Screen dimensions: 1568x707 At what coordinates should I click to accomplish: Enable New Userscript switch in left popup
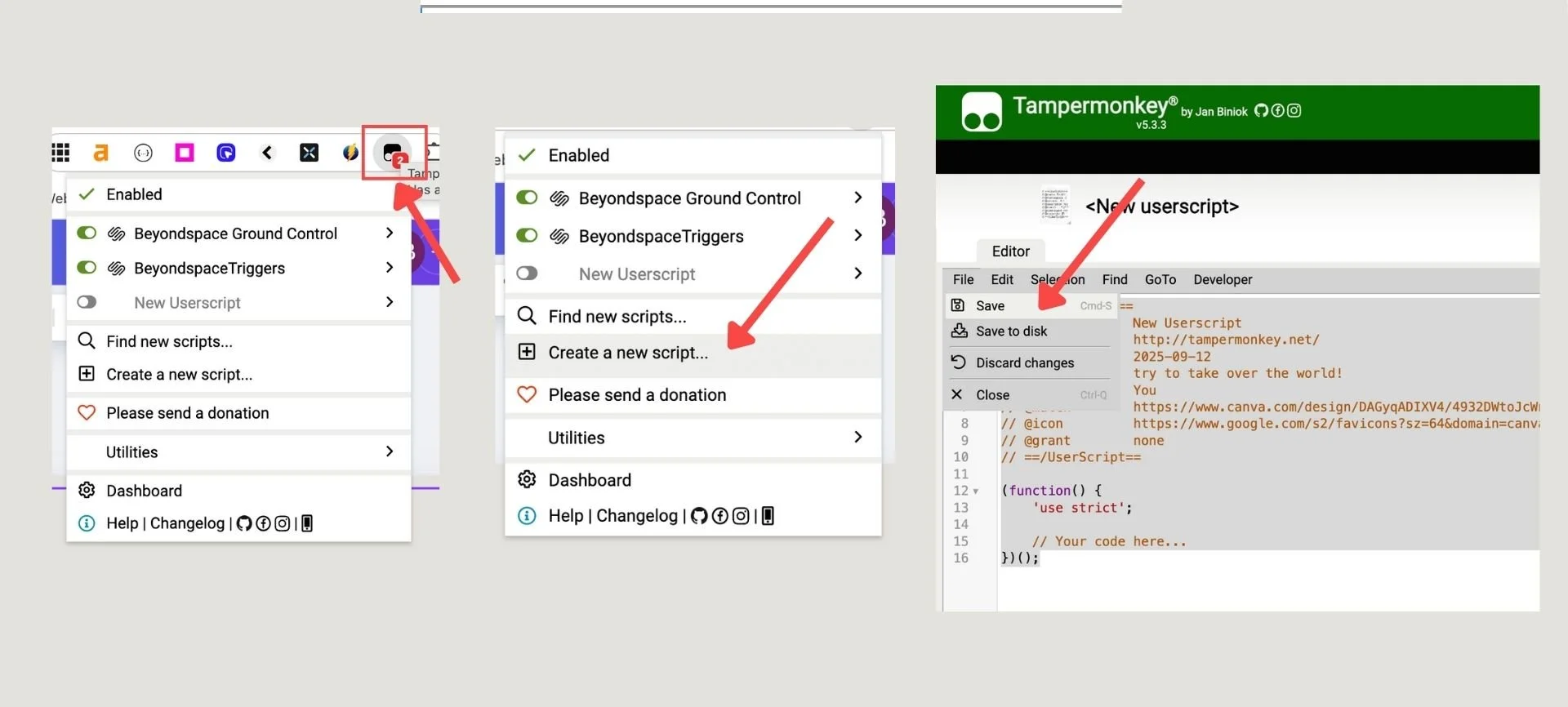(x=87, y=302)
